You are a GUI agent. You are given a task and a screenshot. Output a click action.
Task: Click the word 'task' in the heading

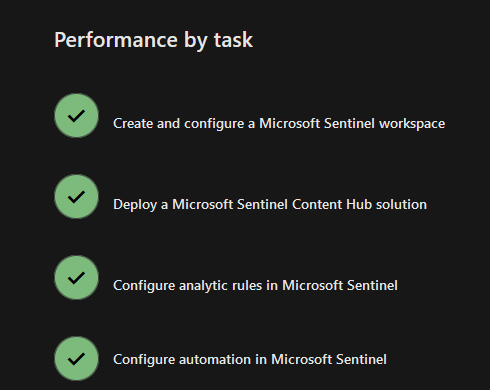point(233,40)
